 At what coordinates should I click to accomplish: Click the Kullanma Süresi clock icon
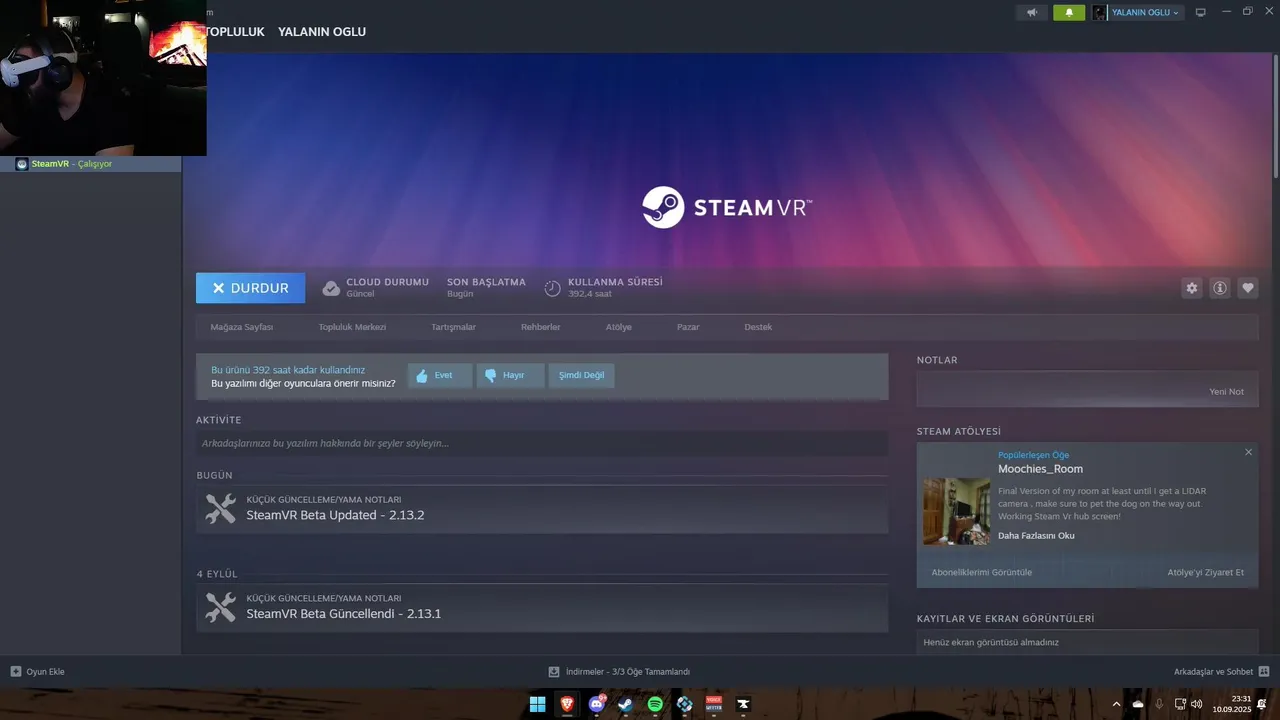[x=552, y=288]
